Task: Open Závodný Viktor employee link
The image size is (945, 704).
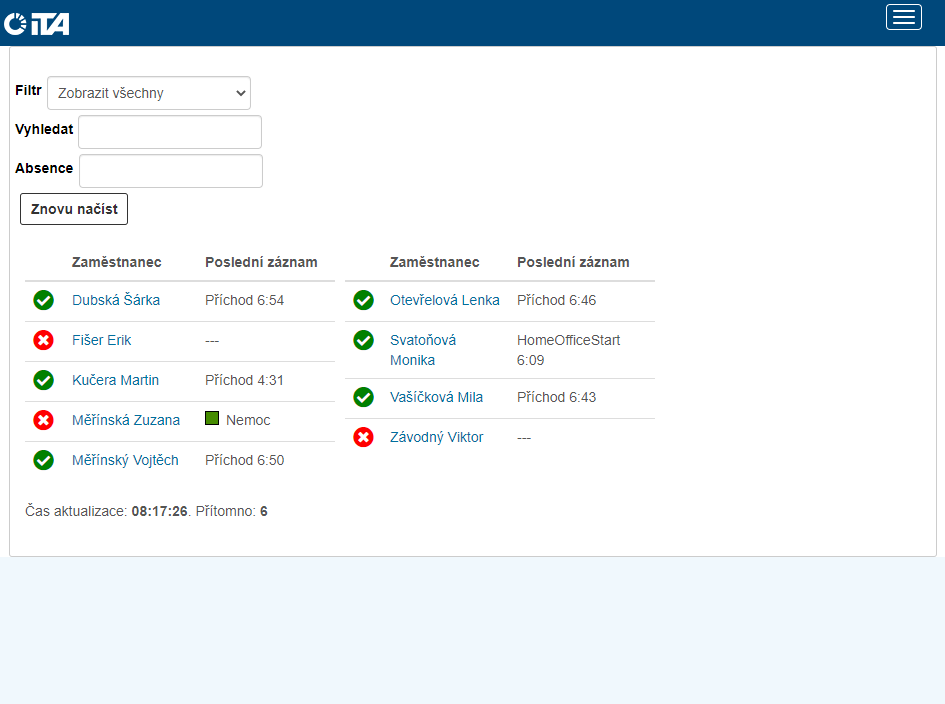Action: coord(436,437)
